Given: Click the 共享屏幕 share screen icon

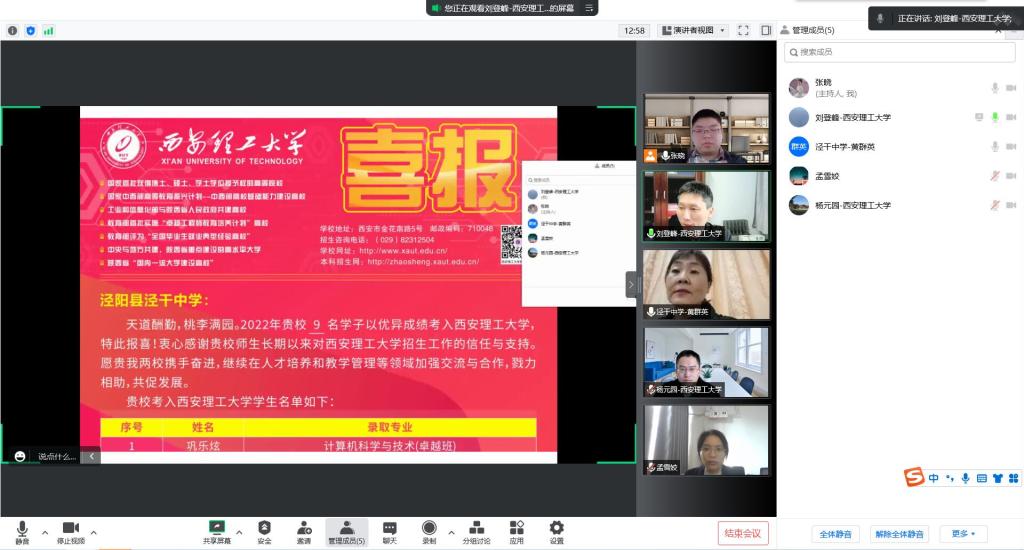Looking at the screenshot, I should [216, 530].
